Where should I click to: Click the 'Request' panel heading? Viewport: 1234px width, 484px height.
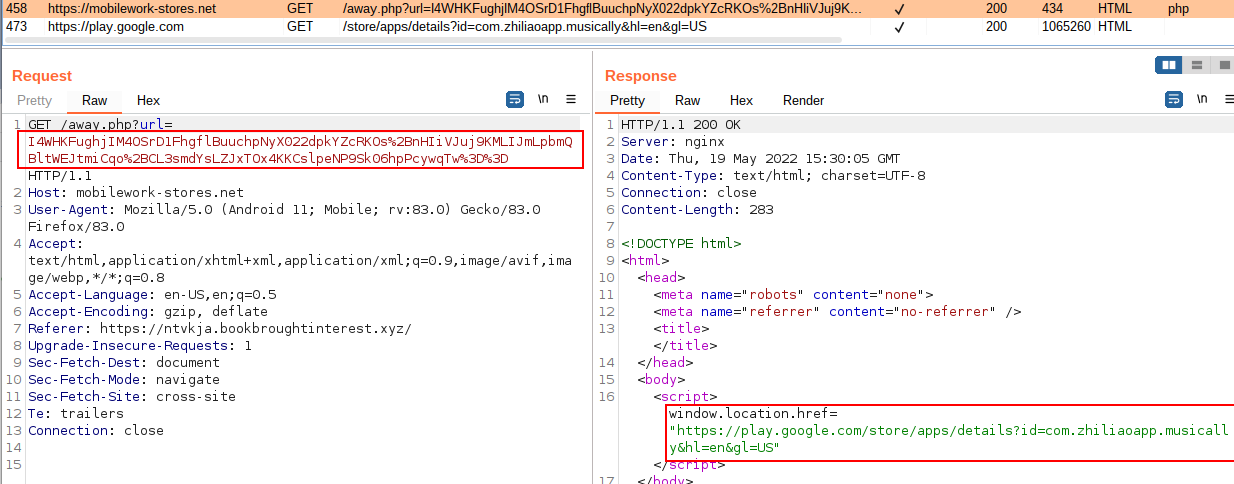coord(42,76)
